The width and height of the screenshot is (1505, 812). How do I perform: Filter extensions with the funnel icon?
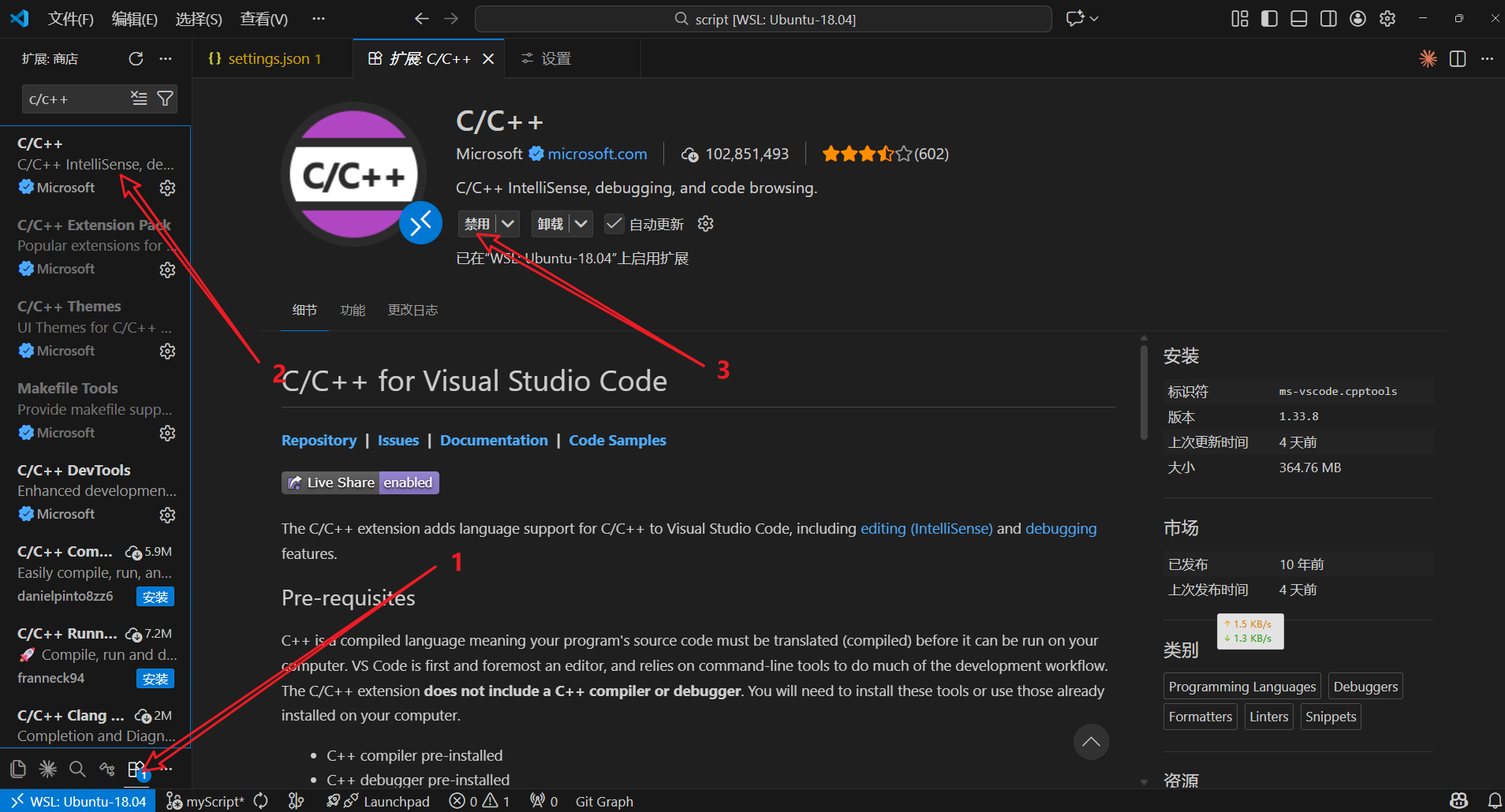coord(165,98)
